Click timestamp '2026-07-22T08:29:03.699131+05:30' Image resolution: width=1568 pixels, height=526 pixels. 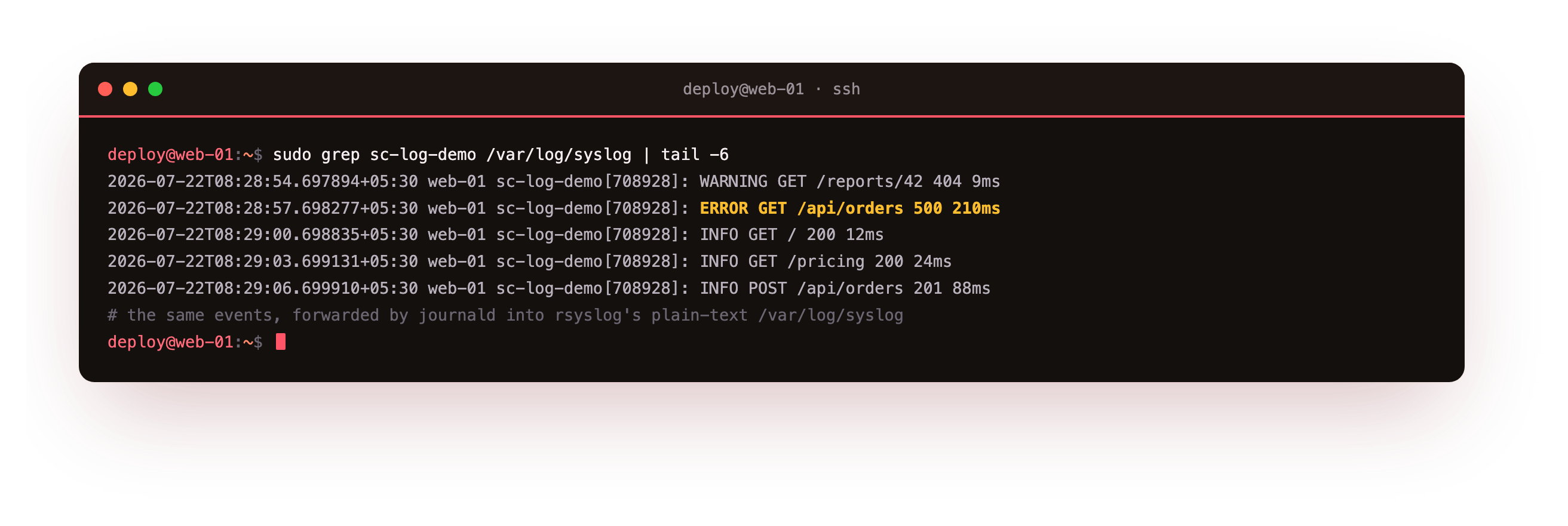tap(263, 262)
